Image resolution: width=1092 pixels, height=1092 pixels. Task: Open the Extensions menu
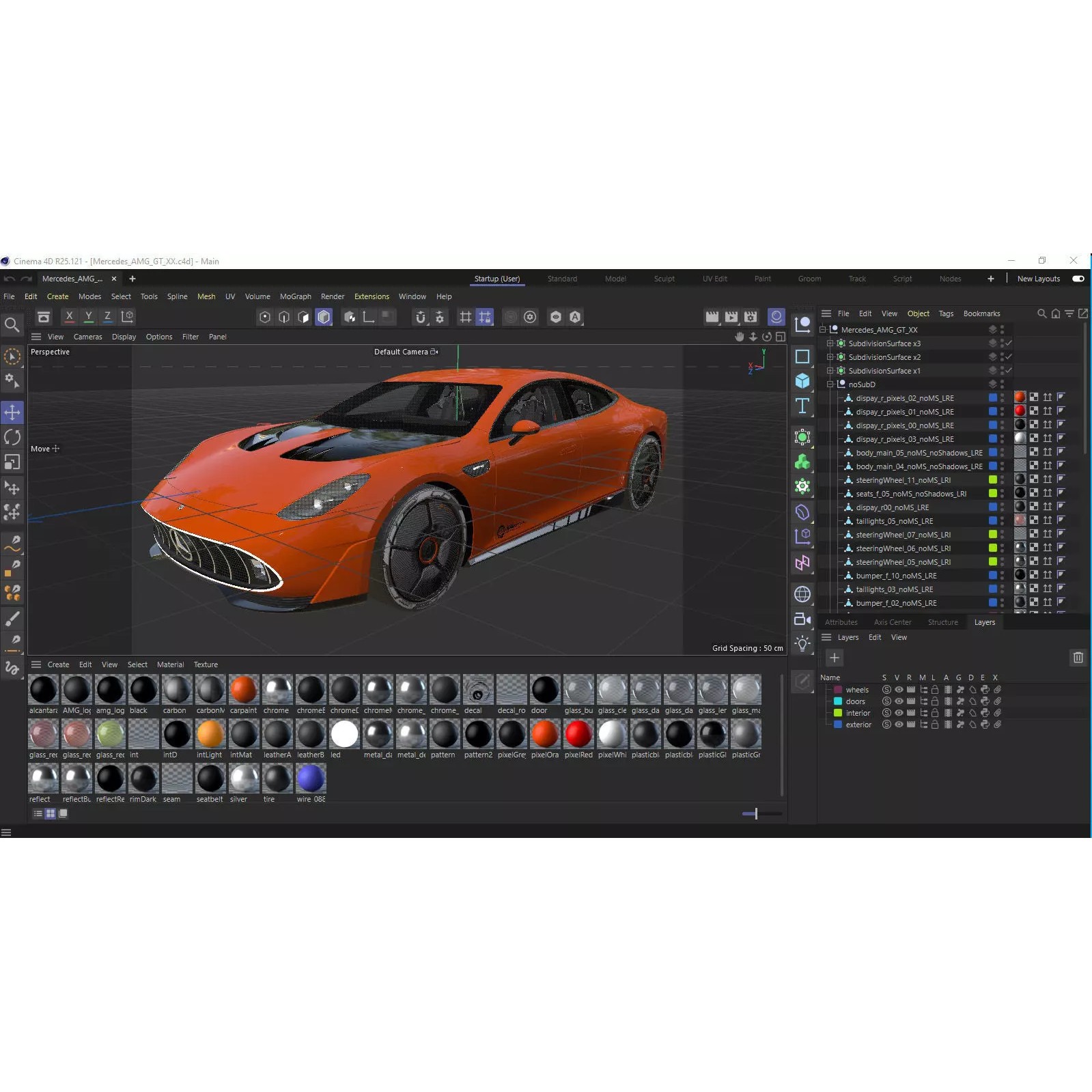372,296
